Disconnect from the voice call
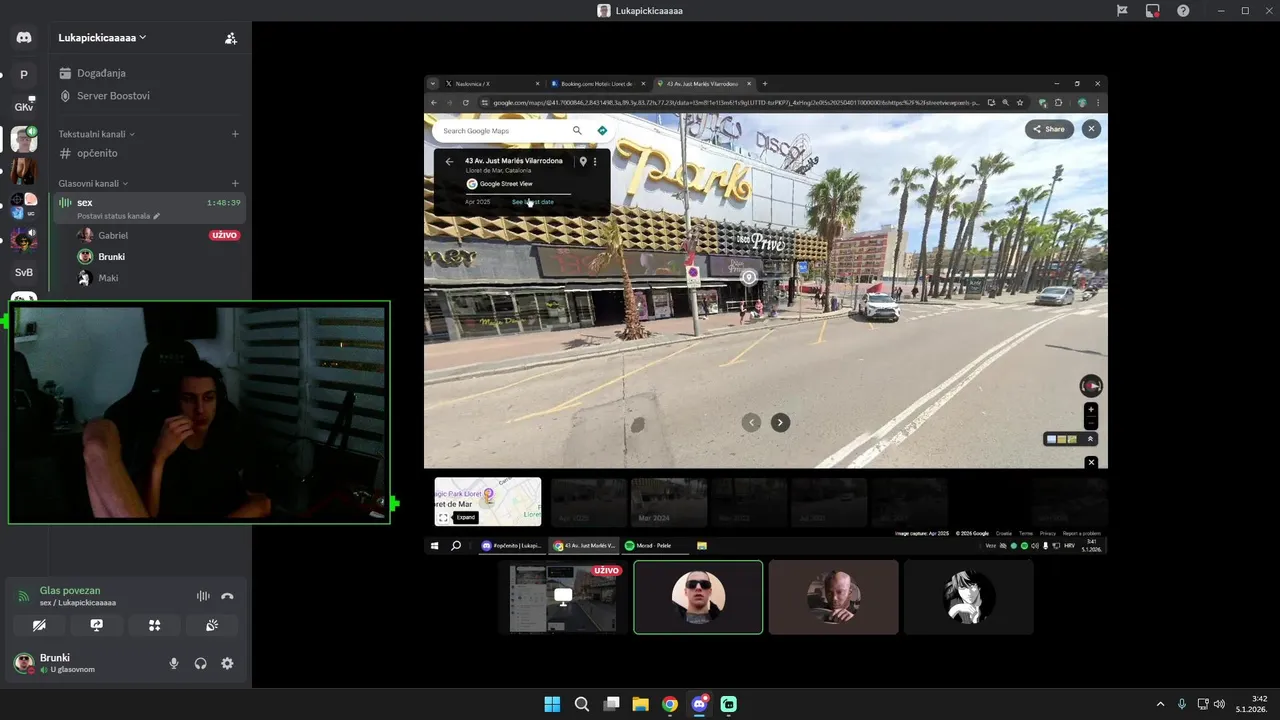The width and height of the screenshot is (1280, 720). pos(227,596)
